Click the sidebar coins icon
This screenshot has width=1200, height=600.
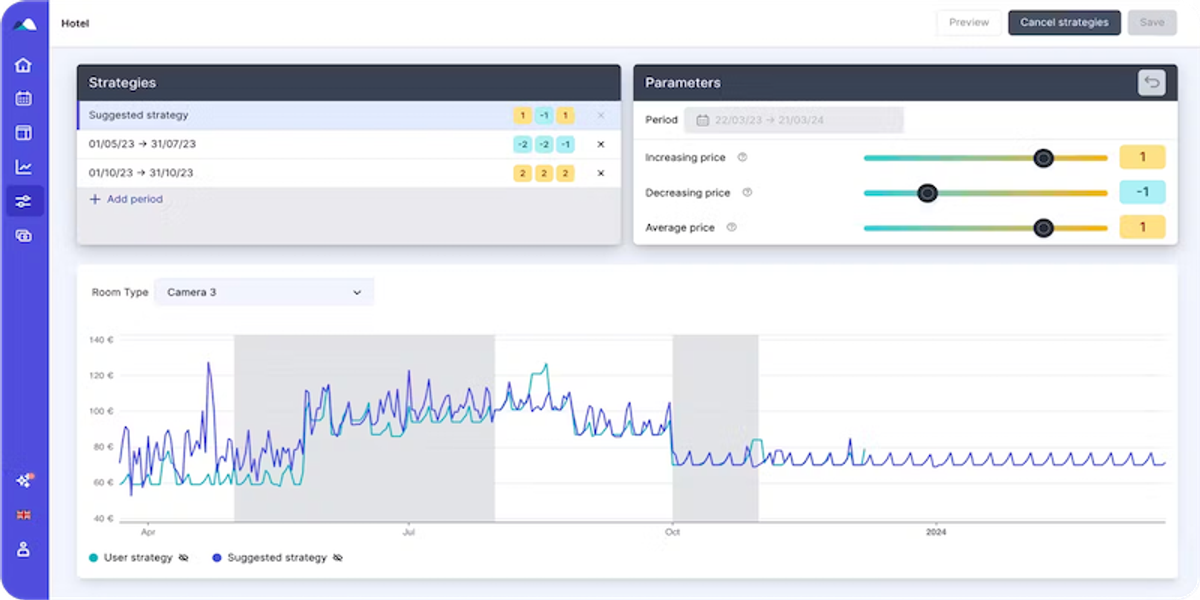click(x=24, y=235)
